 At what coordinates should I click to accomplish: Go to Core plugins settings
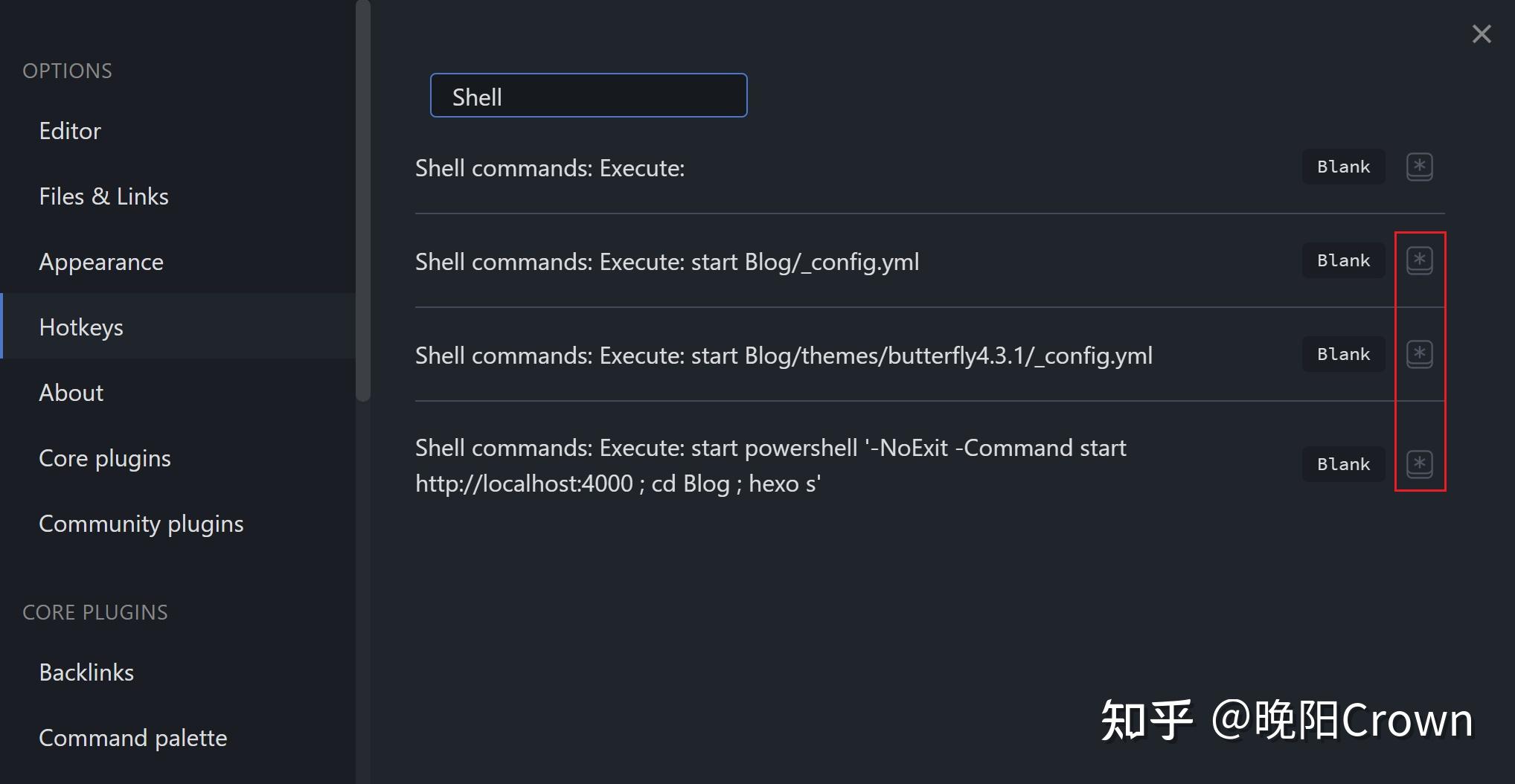point(105,458)
